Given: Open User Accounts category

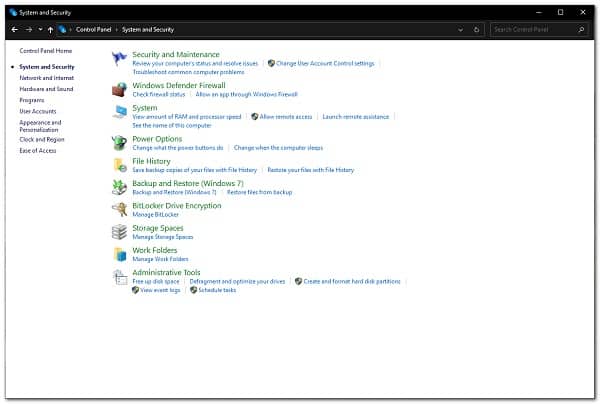Looking at the screenshot, I should click(38, 111).
